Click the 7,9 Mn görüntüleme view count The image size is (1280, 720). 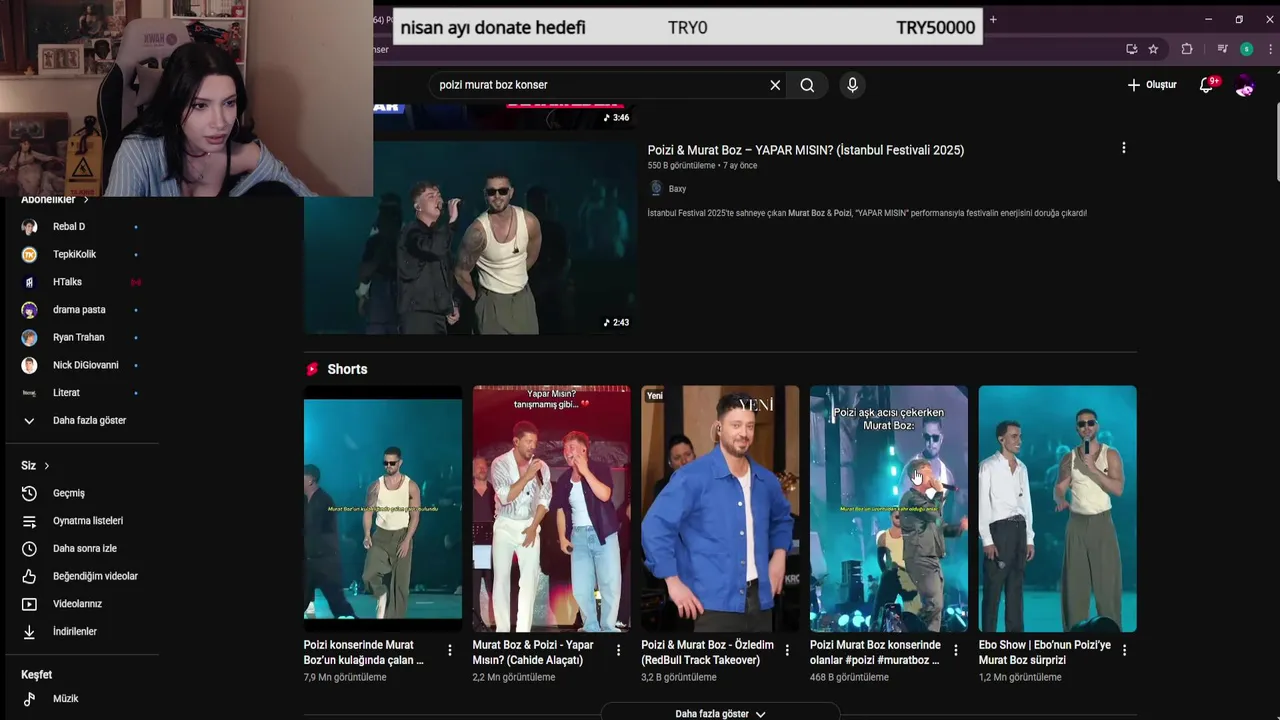tap(345, 677)
